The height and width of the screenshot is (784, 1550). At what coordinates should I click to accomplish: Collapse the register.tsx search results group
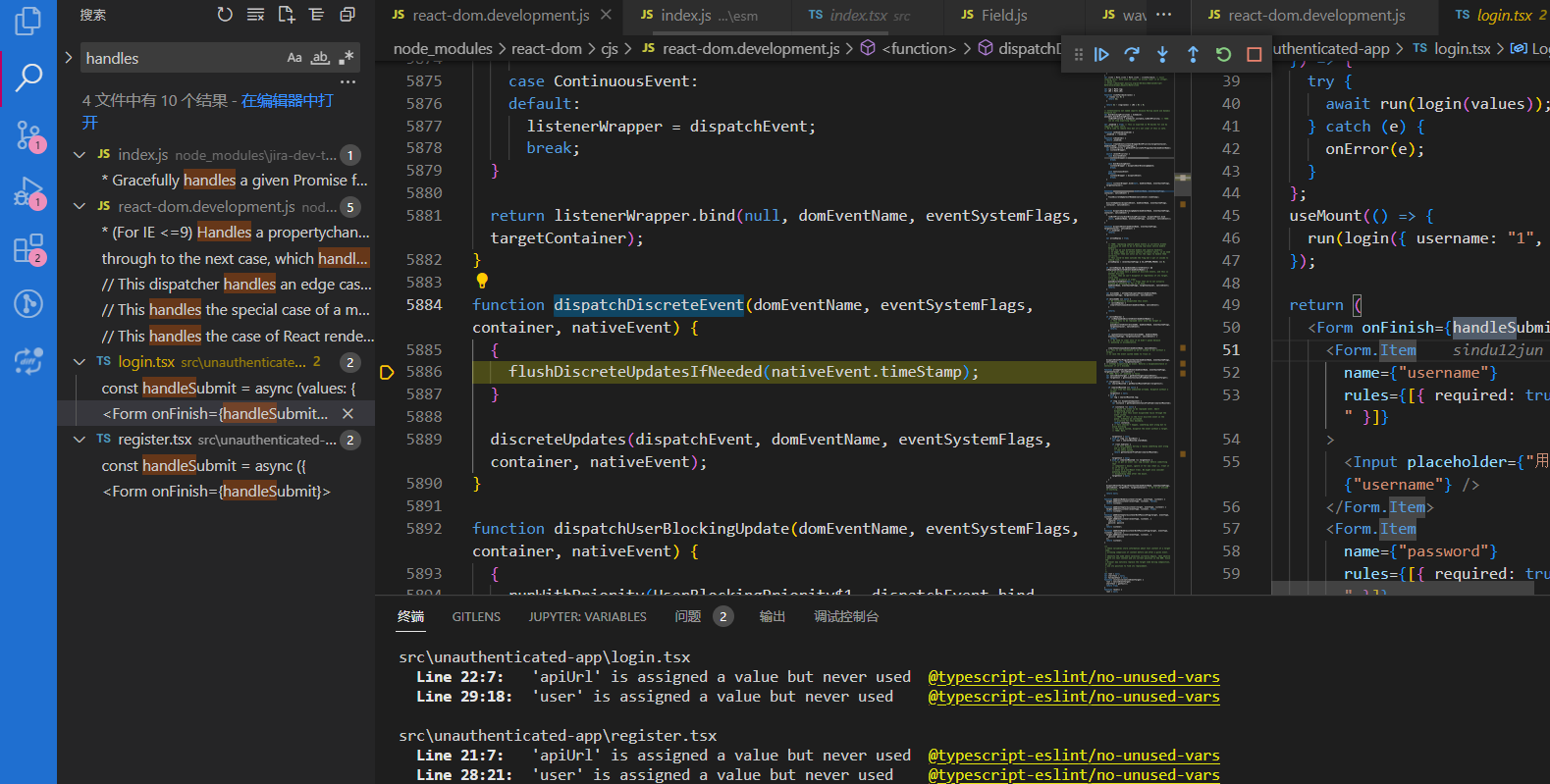pyautogui.click(x=80, y=440)
